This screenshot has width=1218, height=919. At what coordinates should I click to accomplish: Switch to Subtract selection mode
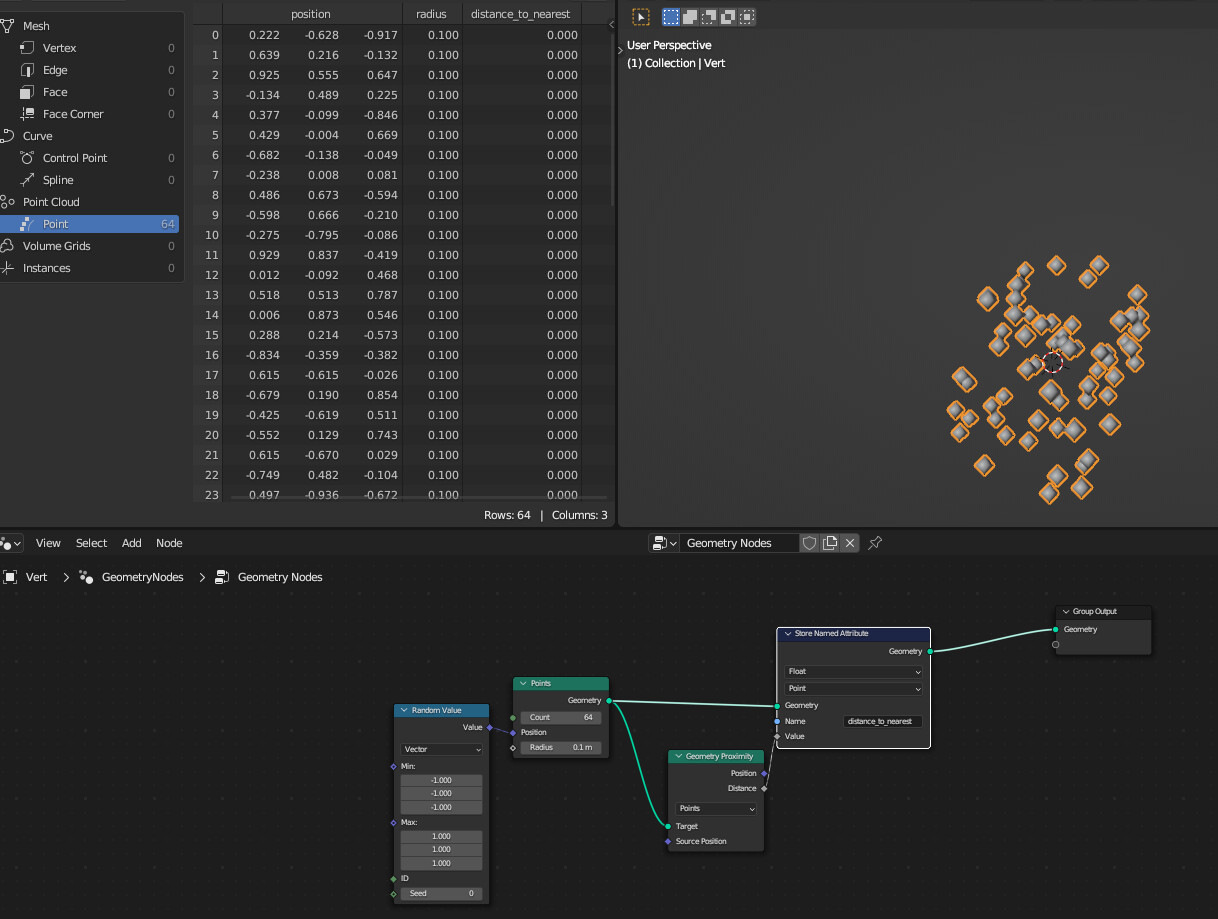click(x=708, y=16)
